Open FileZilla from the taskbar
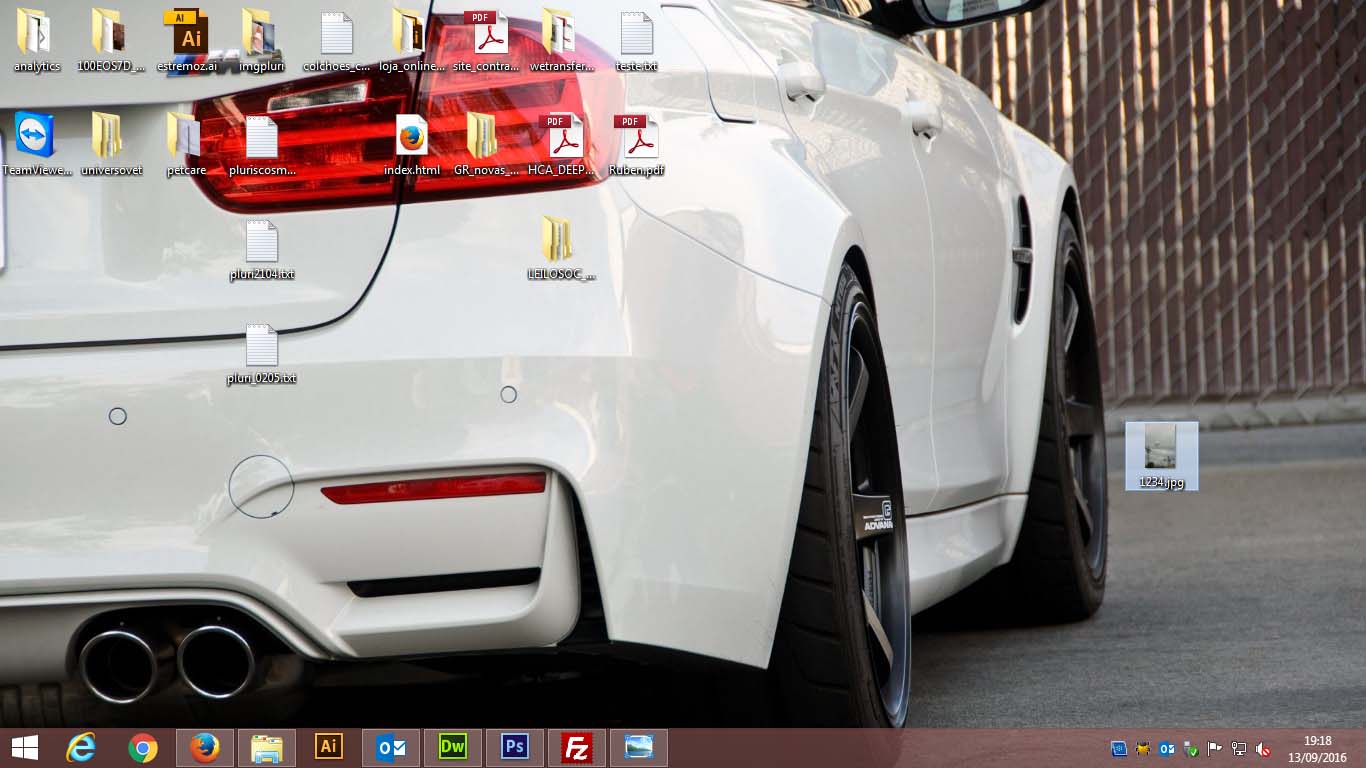 click(577, 748)
